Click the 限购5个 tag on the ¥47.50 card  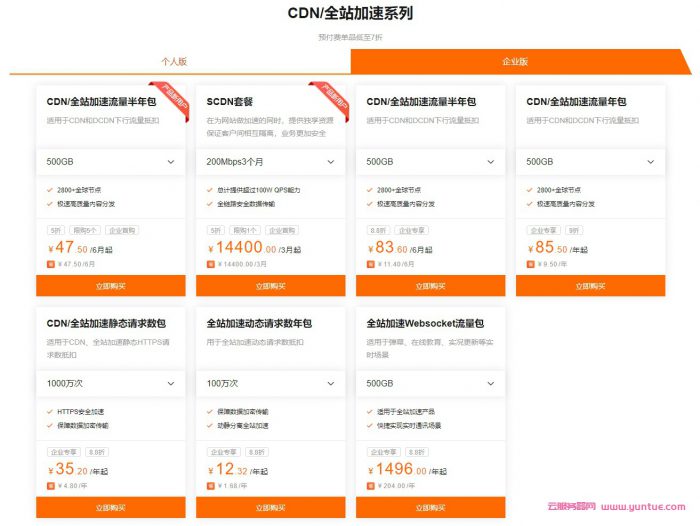point(84,230)
